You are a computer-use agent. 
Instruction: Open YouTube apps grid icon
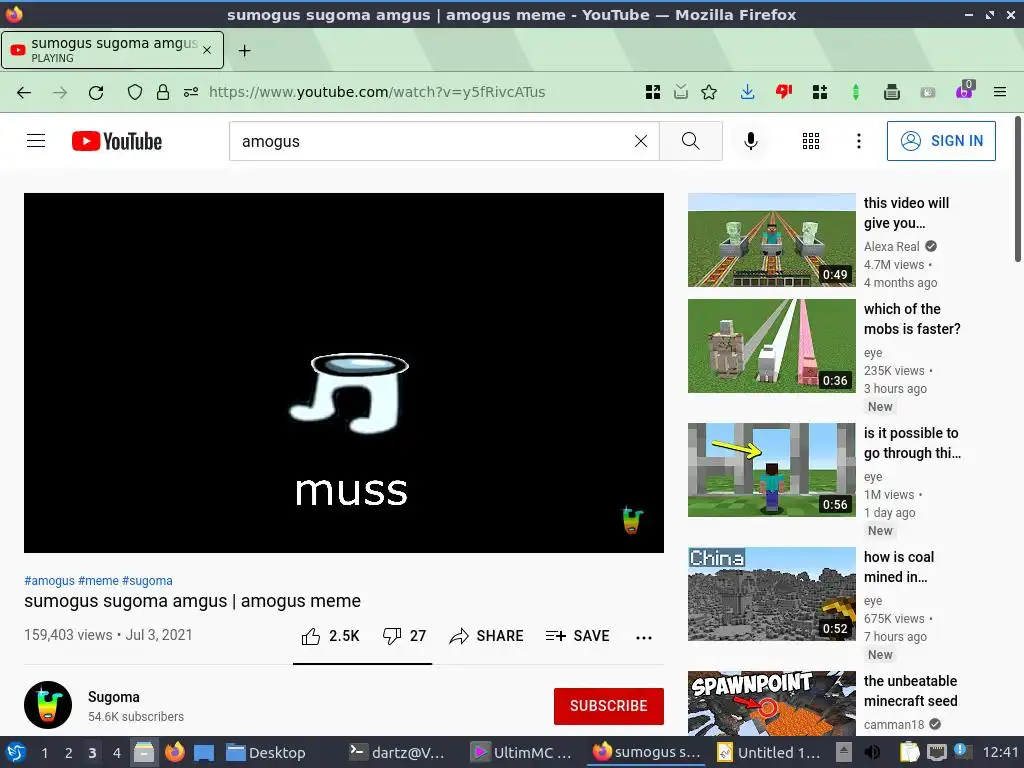(810, 141)
